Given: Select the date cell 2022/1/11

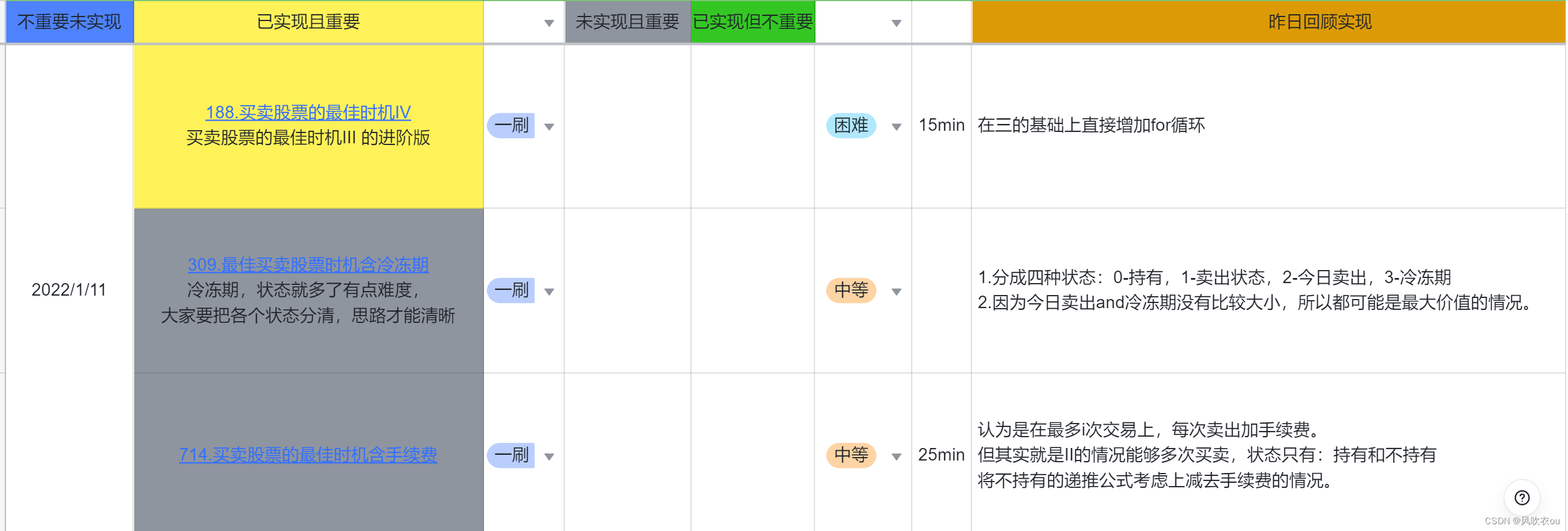Looking at the screenshot, I should click(67, 290).
